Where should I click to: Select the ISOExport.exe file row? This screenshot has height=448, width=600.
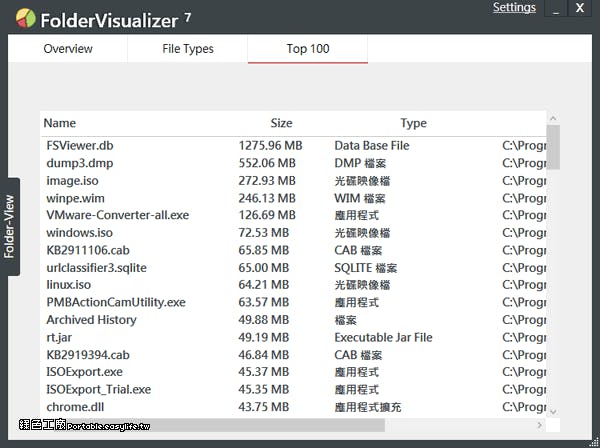(294, 372)
